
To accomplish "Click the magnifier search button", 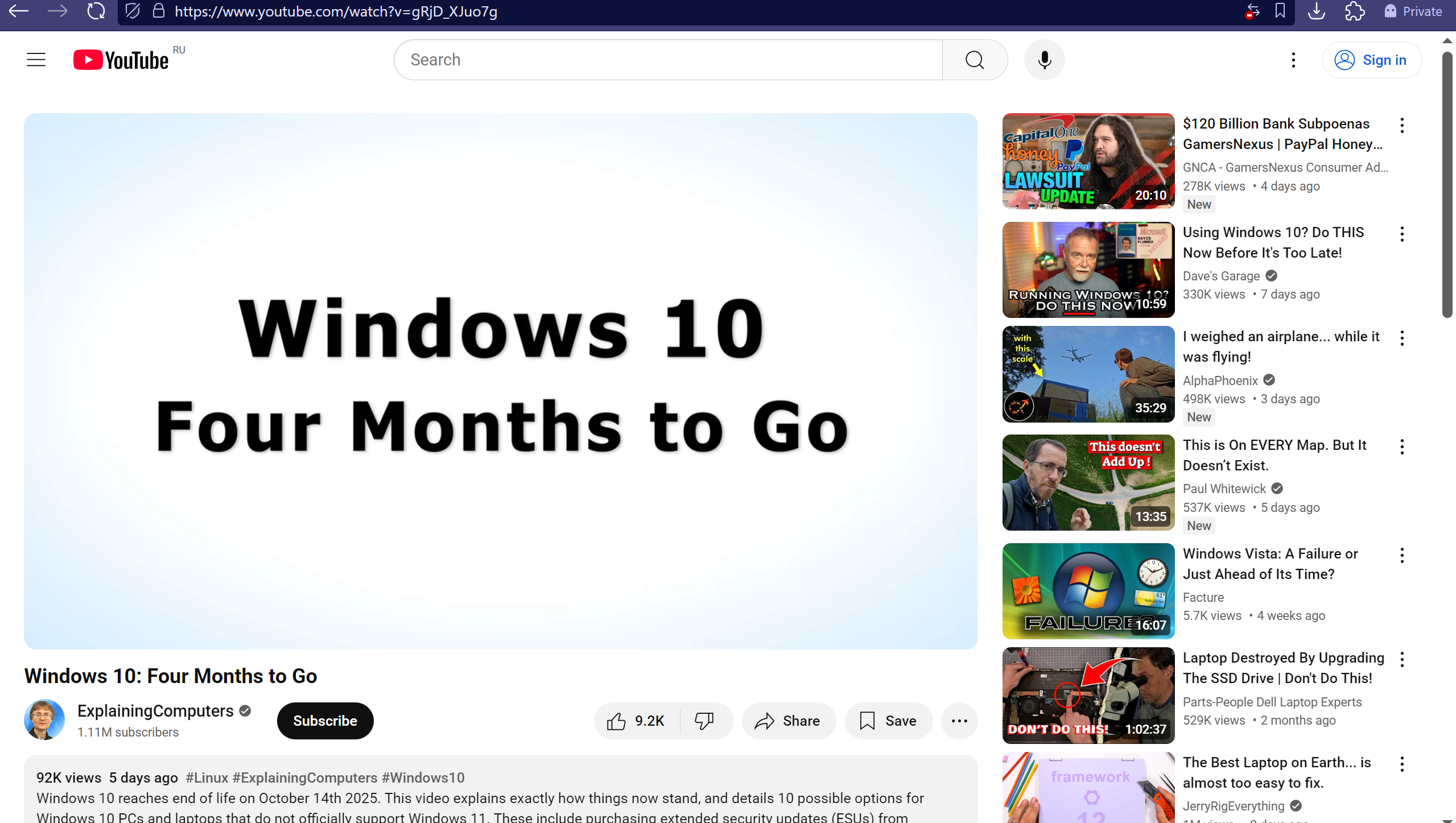I will (975, 60).
